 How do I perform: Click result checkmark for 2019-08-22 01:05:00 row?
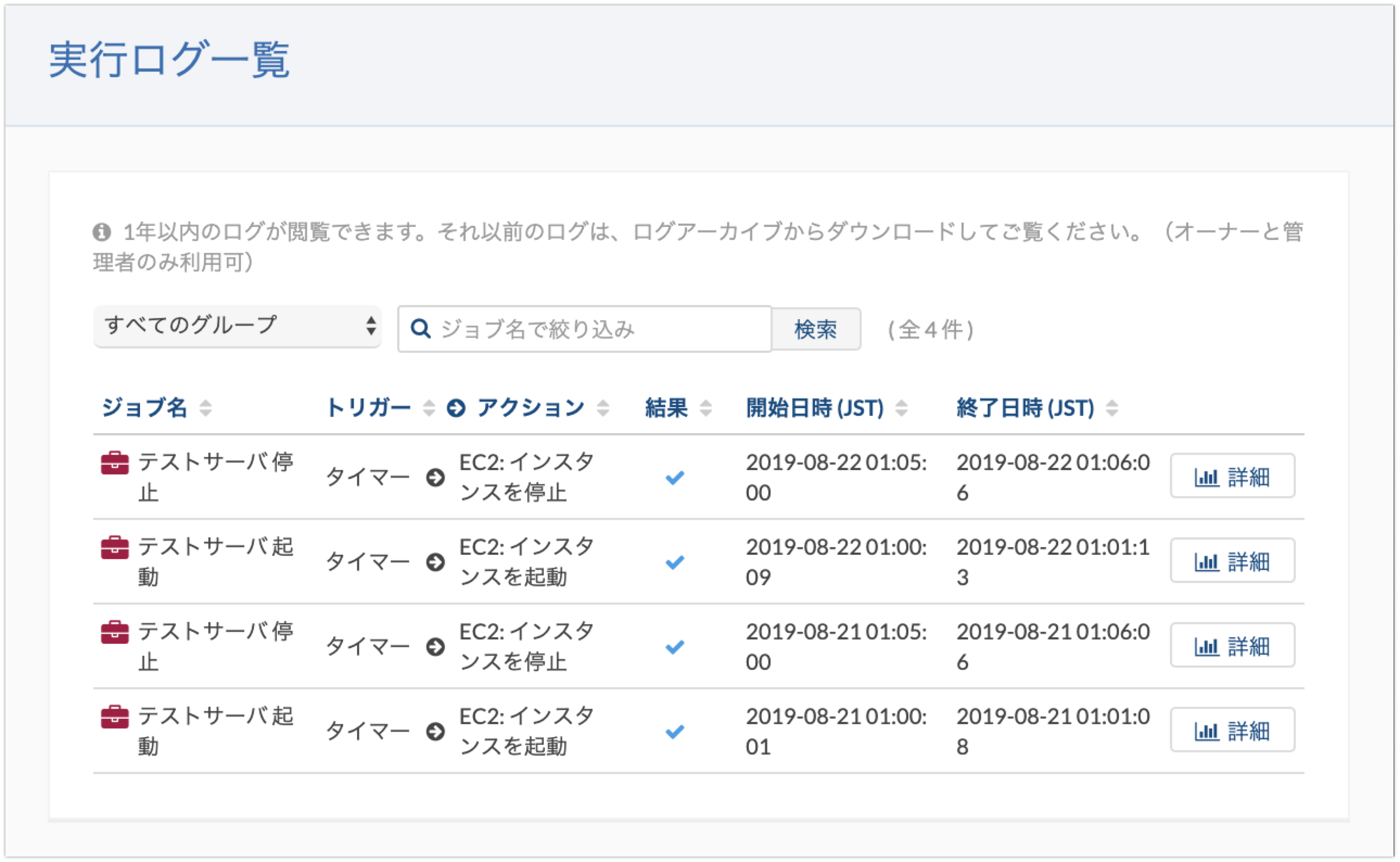tap(674, 478)
